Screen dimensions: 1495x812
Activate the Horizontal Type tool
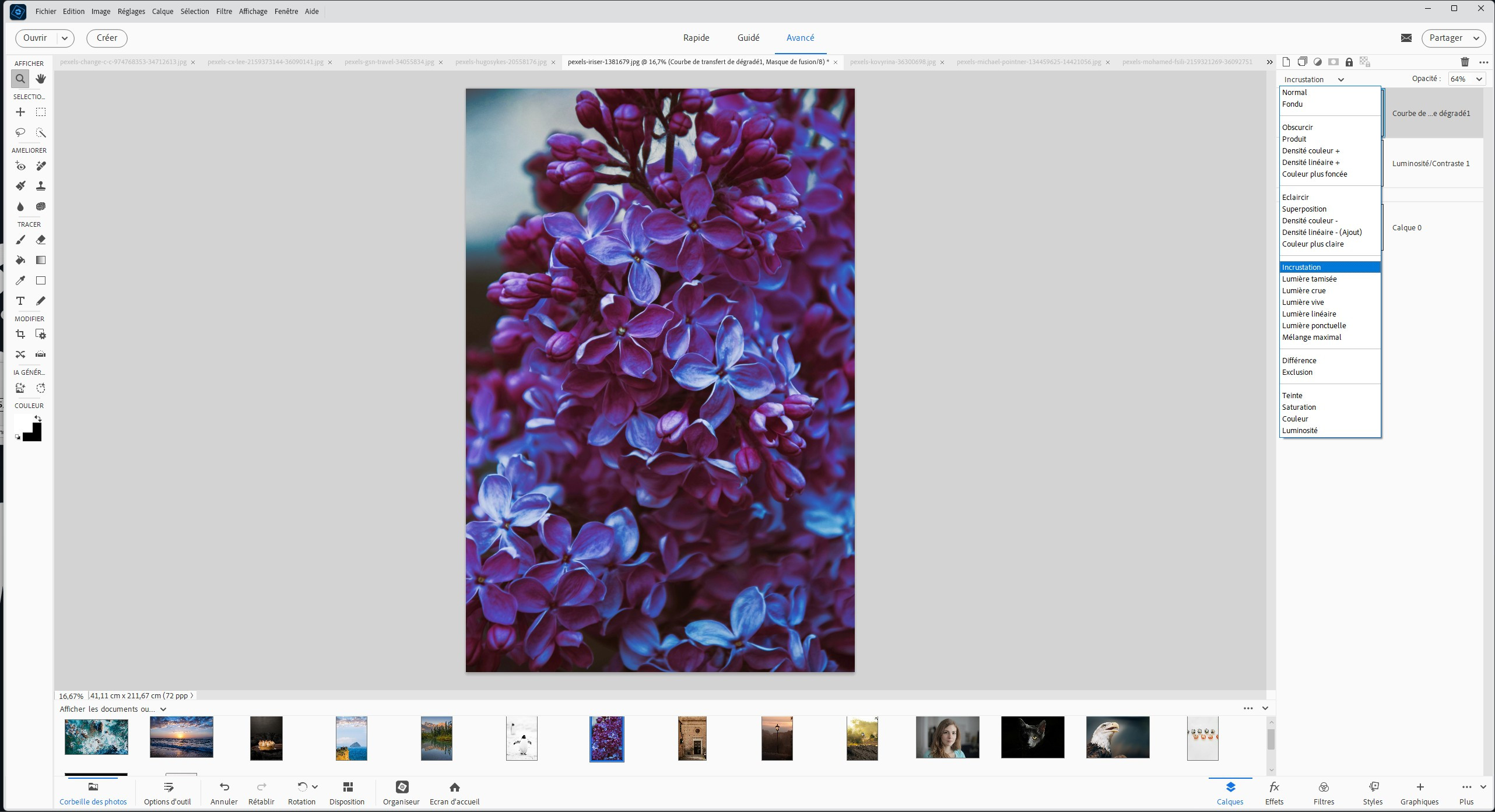click(x=20, y=301)
